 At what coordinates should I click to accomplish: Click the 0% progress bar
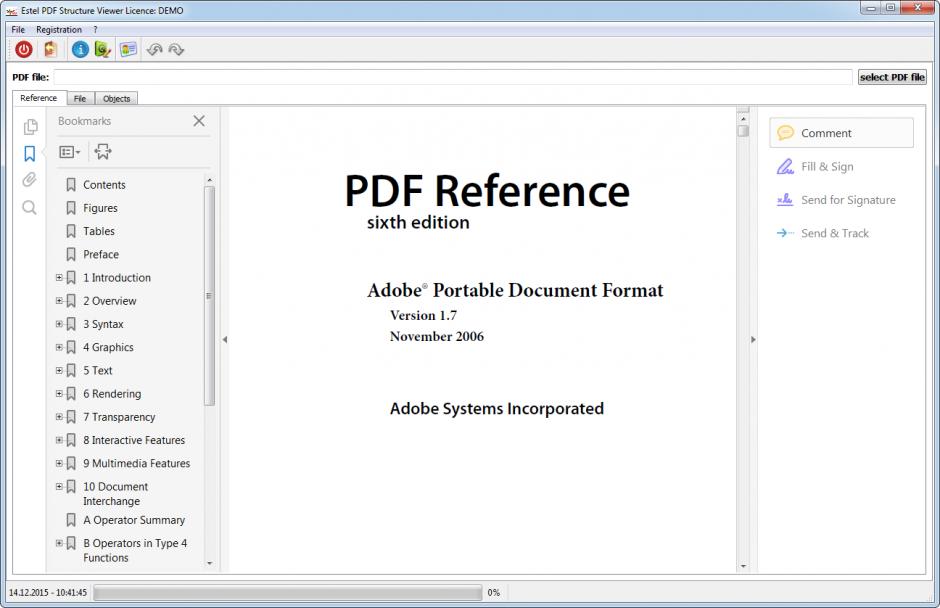point(287,592)
